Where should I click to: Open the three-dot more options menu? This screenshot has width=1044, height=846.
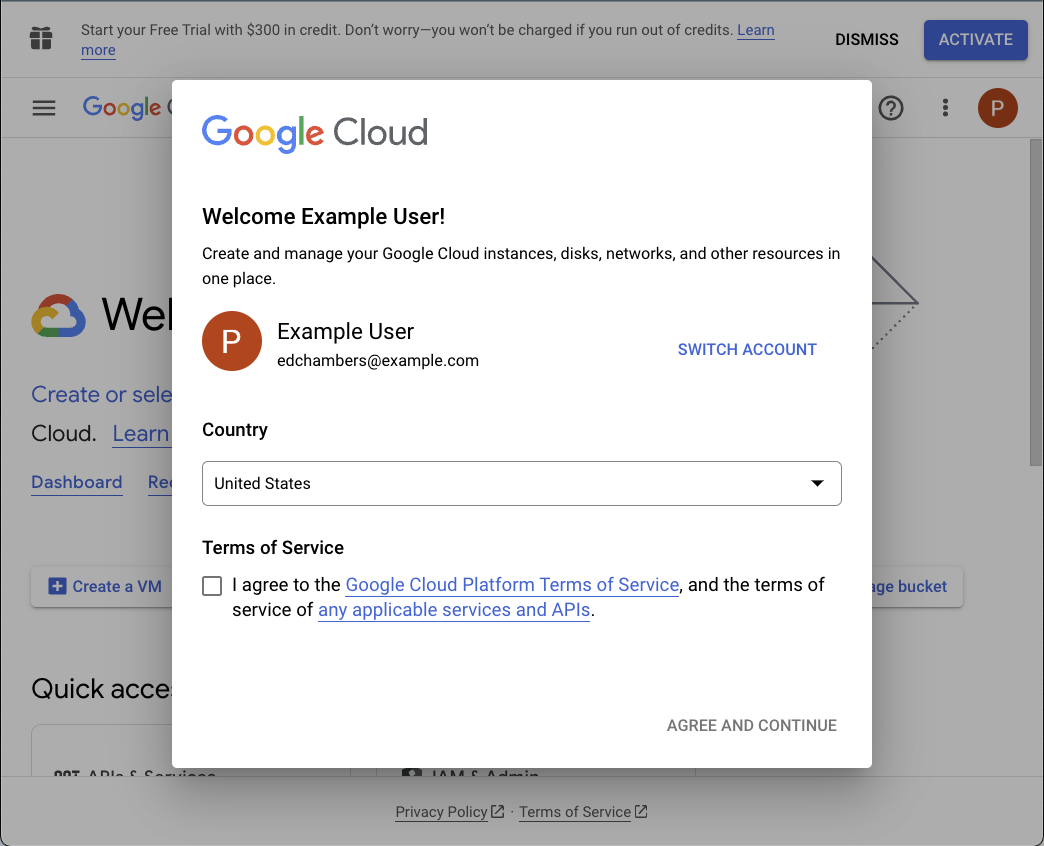click(x=945, y=108)
